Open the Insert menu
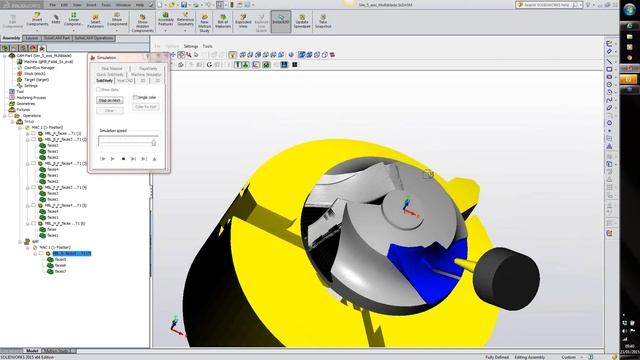Viewport: 640px width, 360px height. point(91,5)
